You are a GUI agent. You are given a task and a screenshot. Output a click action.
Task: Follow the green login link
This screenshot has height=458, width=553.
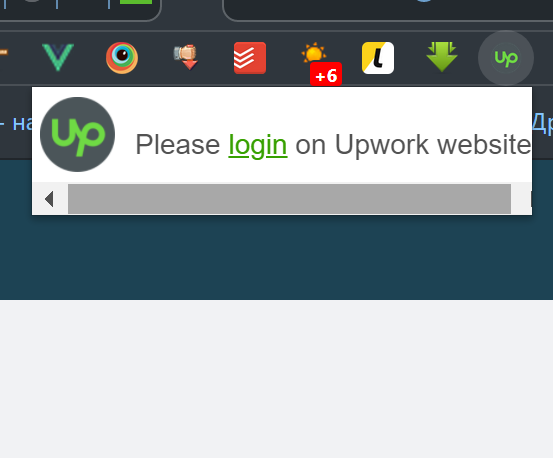[x=258, y=145]
